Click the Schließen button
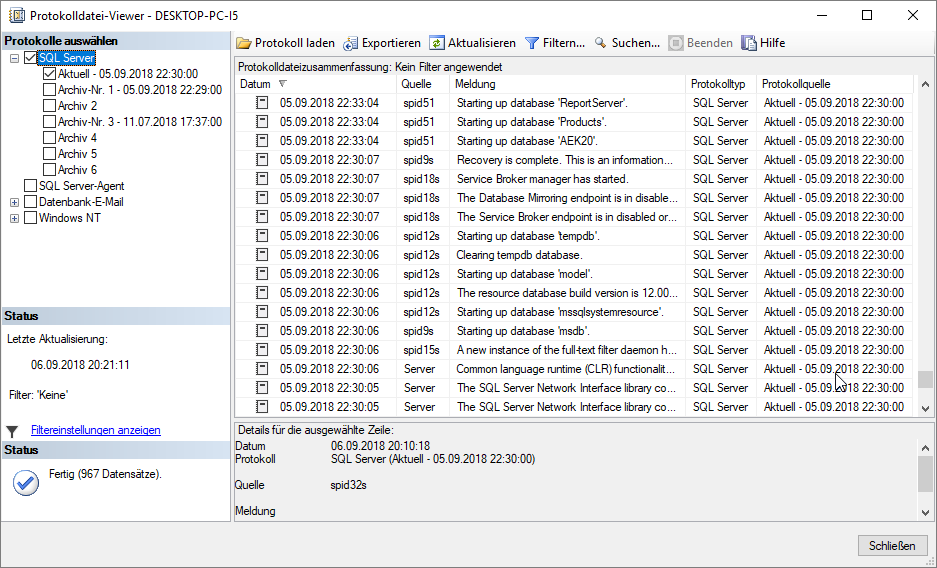The height and width of the screenshot is (568, 937). tap(892, 546)
